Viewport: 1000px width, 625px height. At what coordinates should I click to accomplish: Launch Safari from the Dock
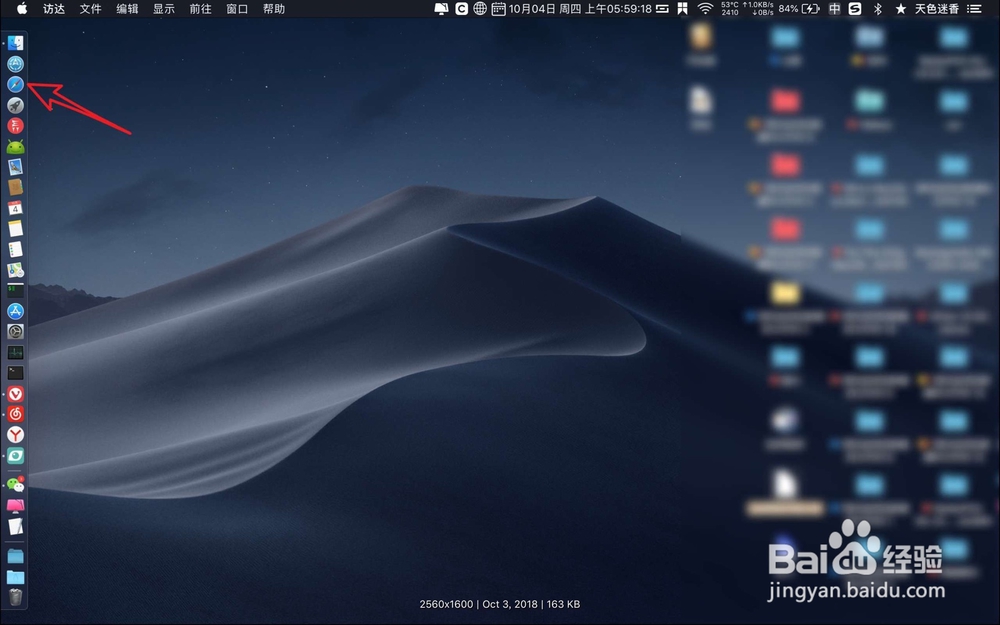point(15,84)
